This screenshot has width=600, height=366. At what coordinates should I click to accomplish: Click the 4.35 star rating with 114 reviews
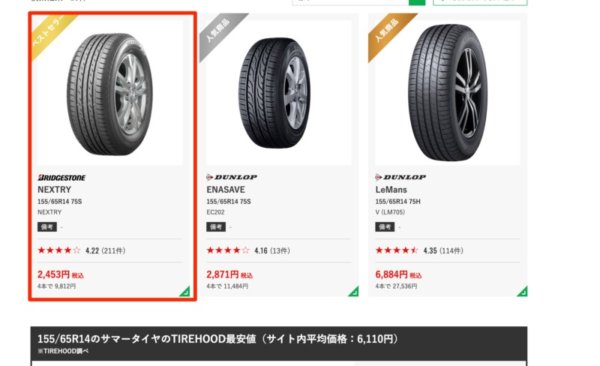419,251
